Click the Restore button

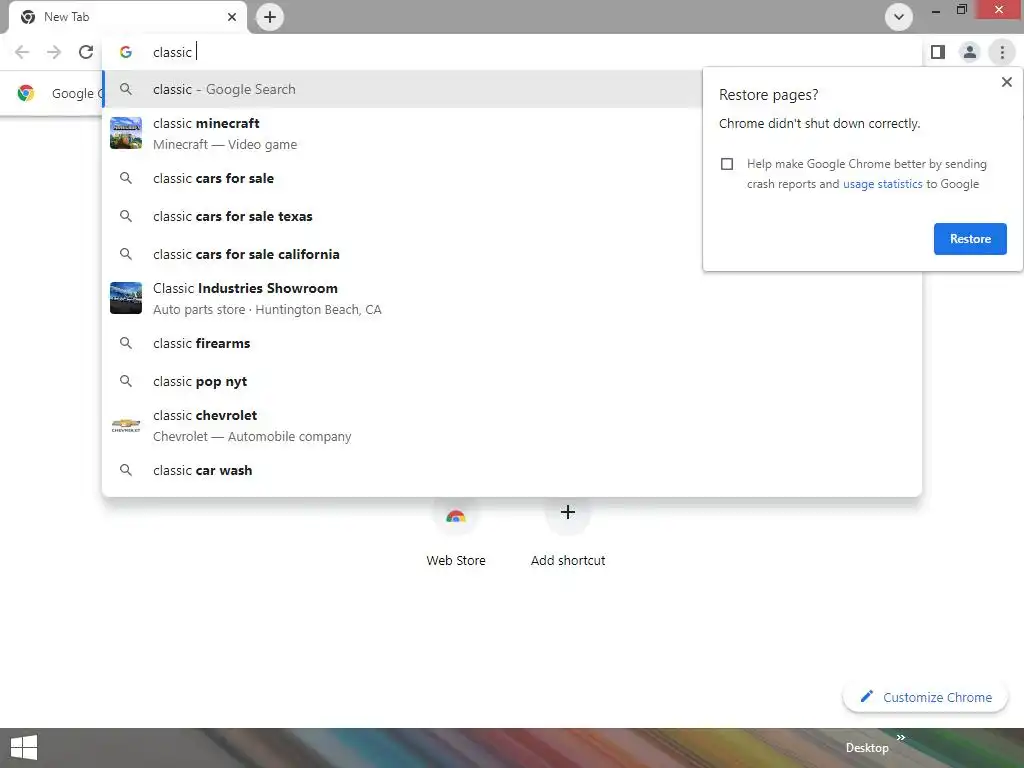point(970,239)
